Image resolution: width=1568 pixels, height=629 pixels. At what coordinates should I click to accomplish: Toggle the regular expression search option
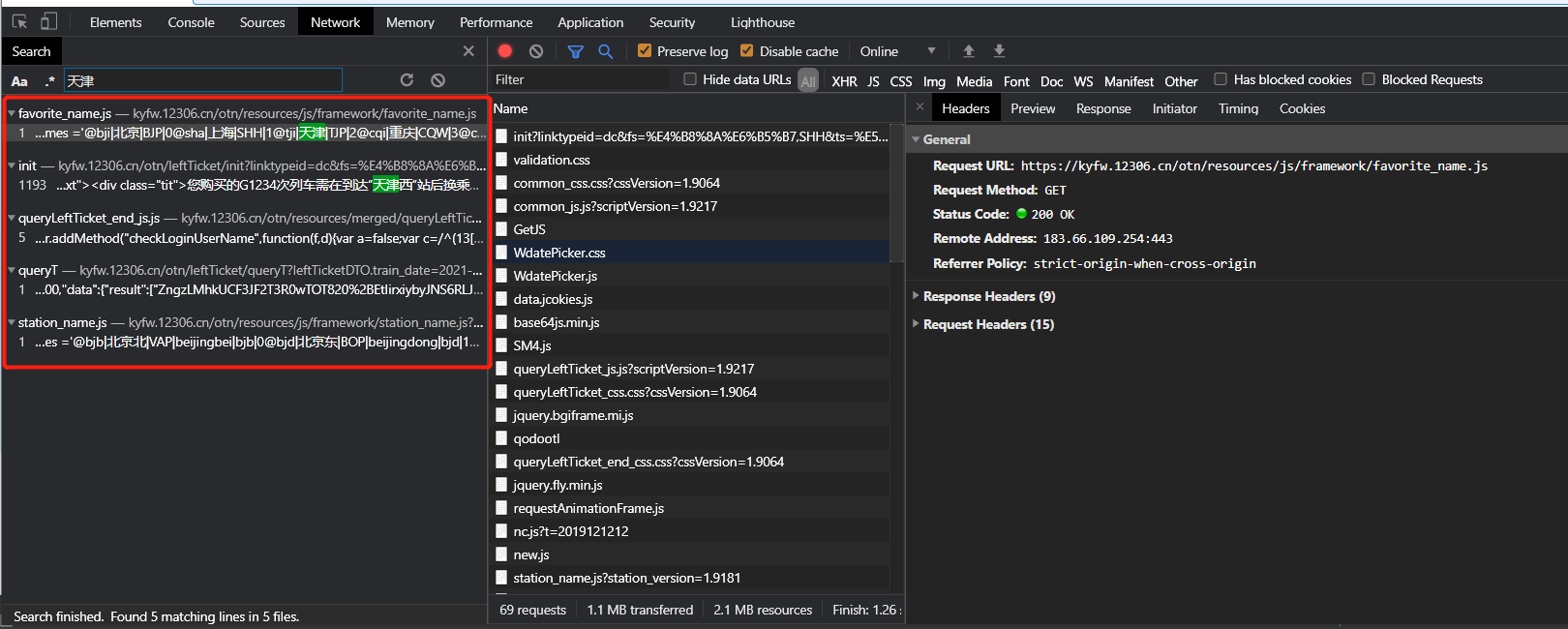click(49, 81)
